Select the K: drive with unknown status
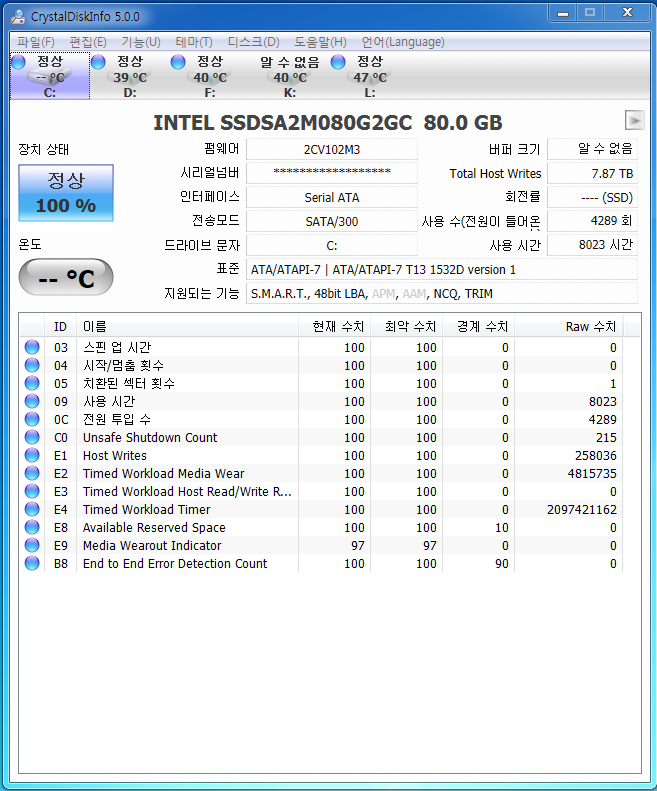This screenshot has height=791, width=657. pos(290,76)
